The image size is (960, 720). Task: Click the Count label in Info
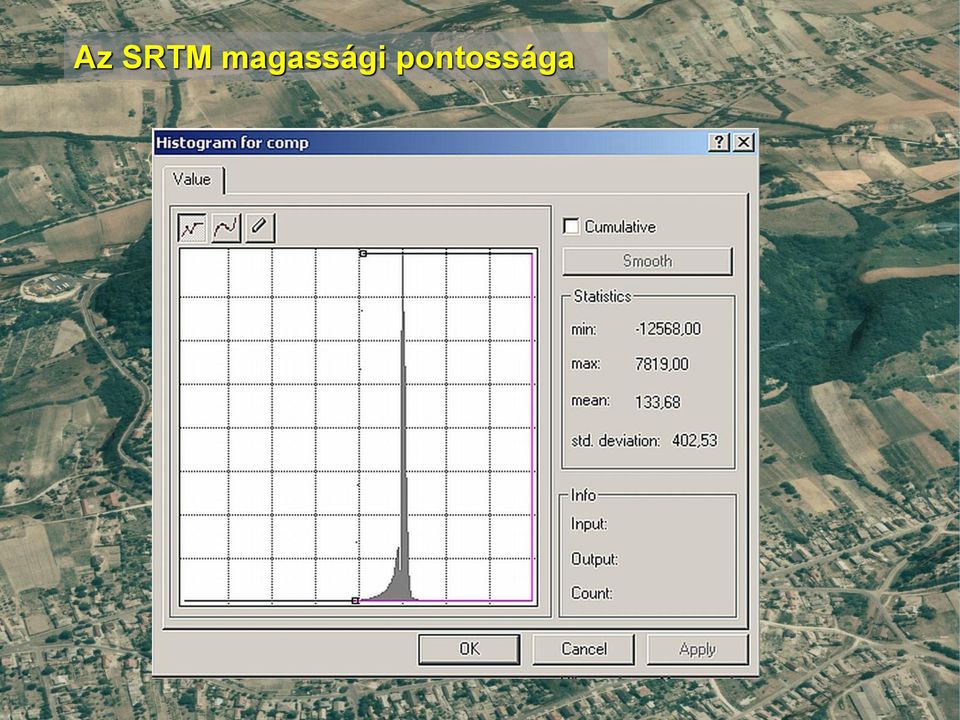tap(591, 593)
